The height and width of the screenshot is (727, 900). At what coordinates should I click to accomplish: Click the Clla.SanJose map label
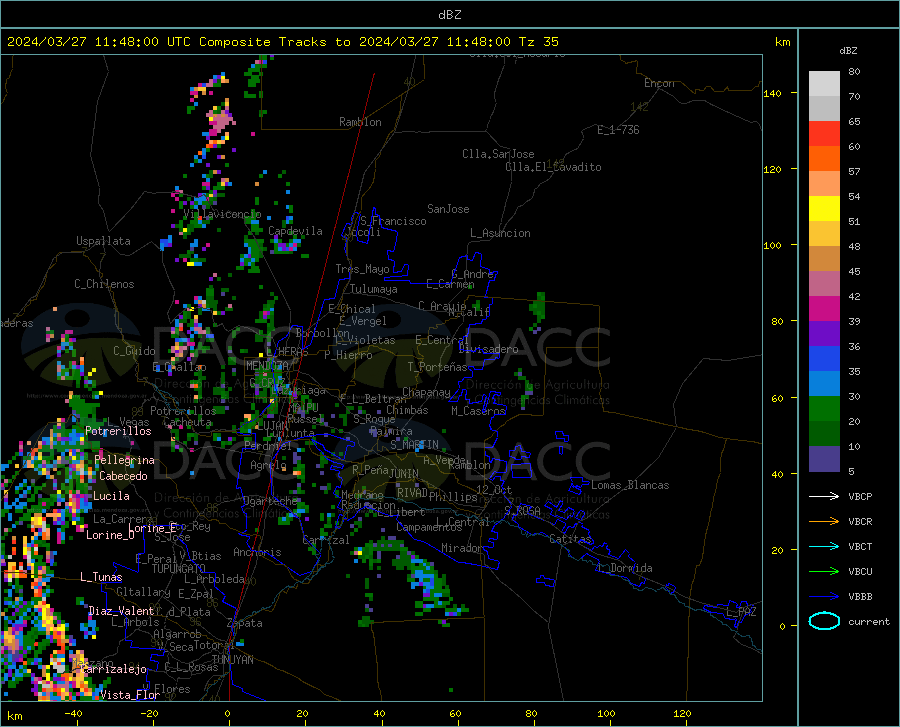pyautogui.click(x=498, y=154)
